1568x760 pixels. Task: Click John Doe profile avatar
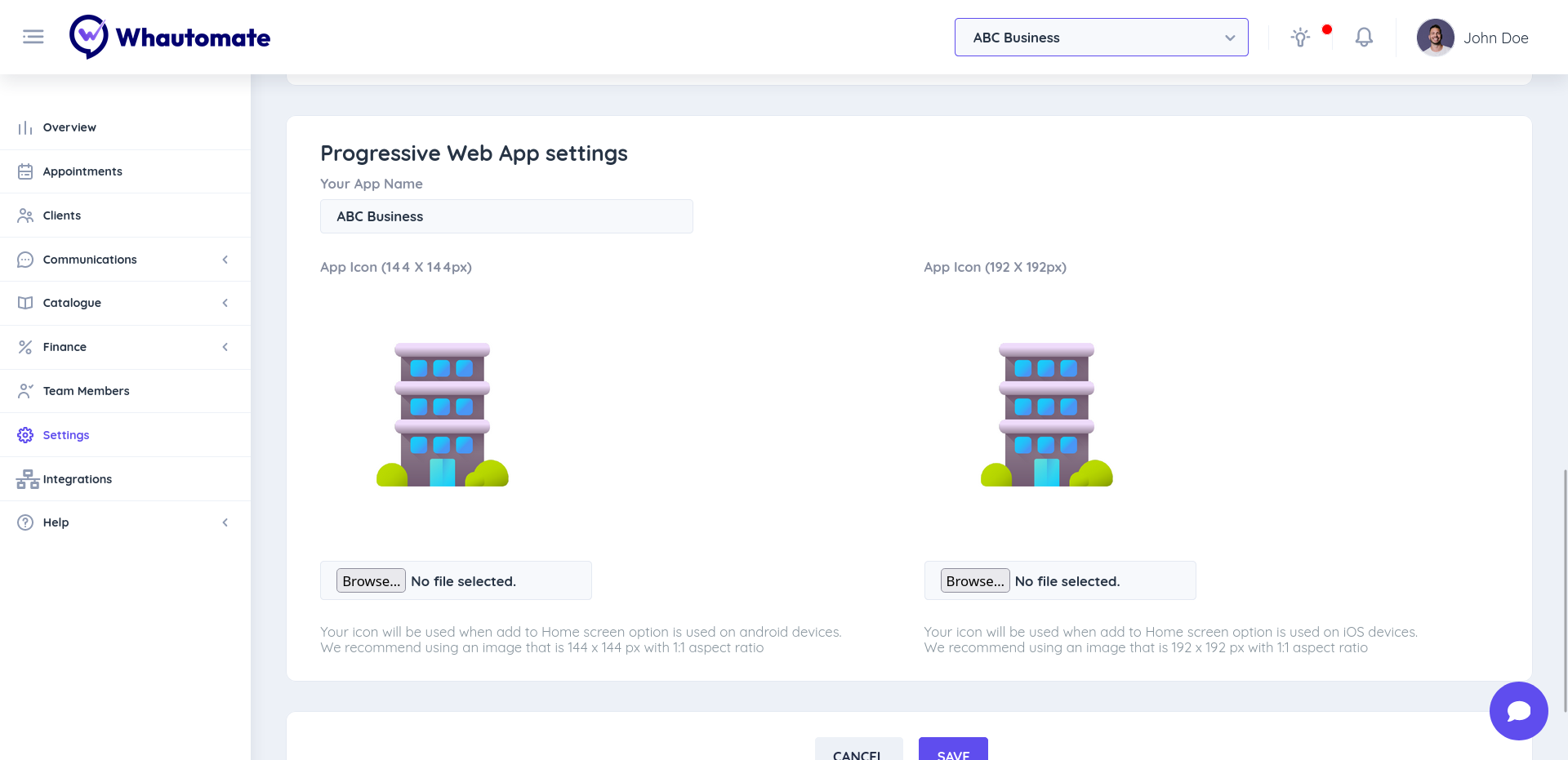1435,38
